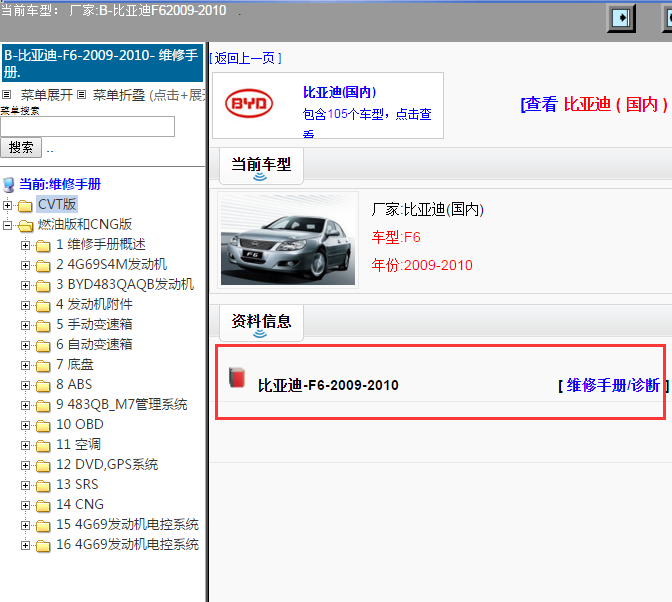This screenshot has height=602, width=672.
Task: Click folder icon for 15 4G69发动机电控系统
Action: pos(43,525)
